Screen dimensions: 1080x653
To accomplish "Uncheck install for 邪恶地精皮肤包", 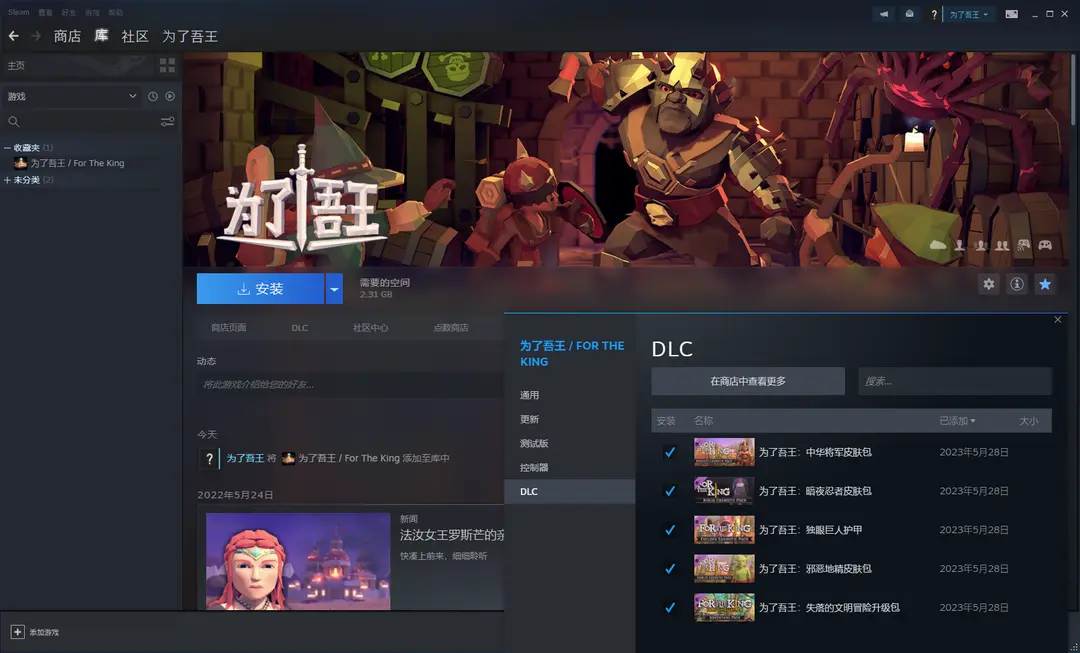I will 669,569.
